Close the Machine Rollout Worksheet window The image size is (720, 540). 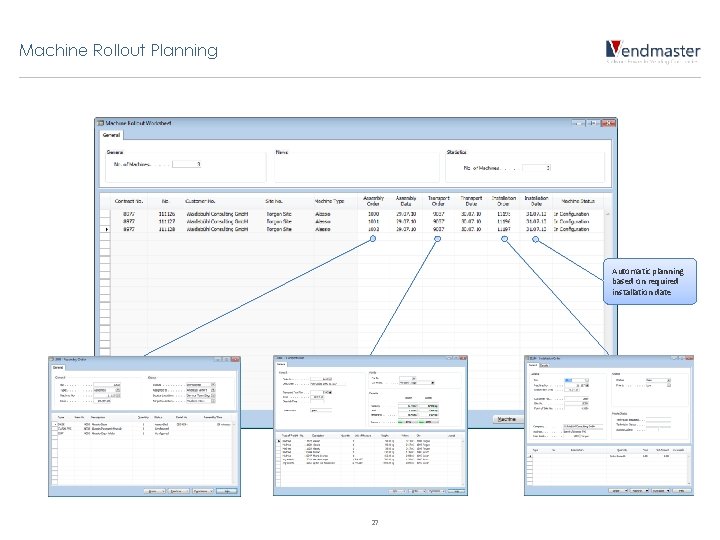tap(608, 123)
